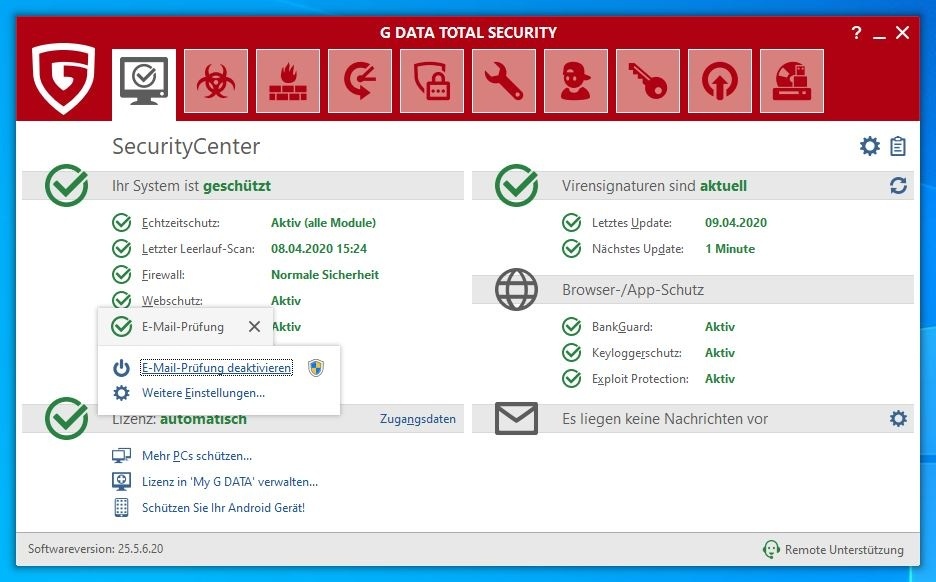Viewport: 936px width, 582px height.
Task: Close the E-Mail-Prüfung popup with the X
Action: point(254,327)
